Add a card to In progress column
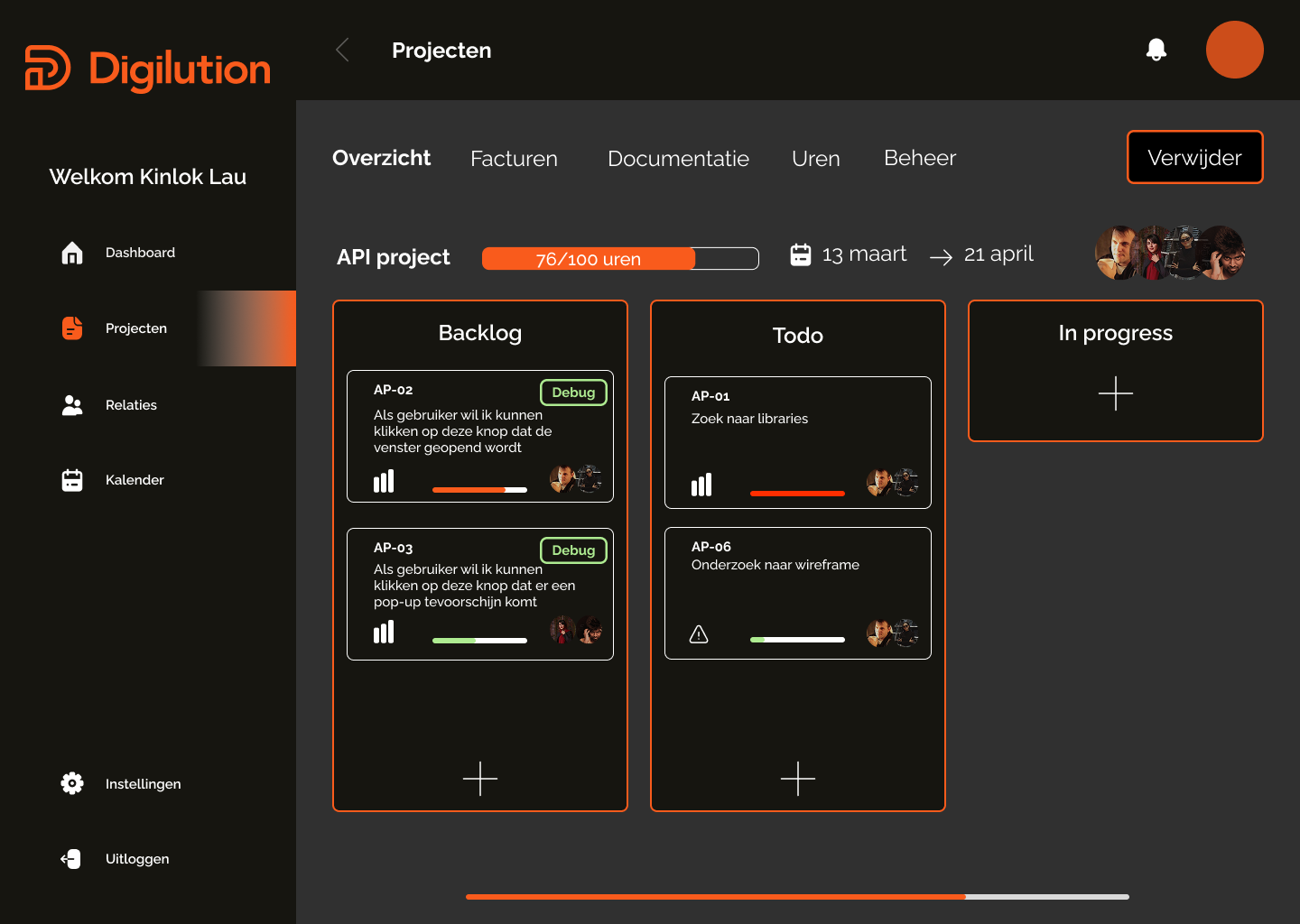 [x=1116, y=393]
